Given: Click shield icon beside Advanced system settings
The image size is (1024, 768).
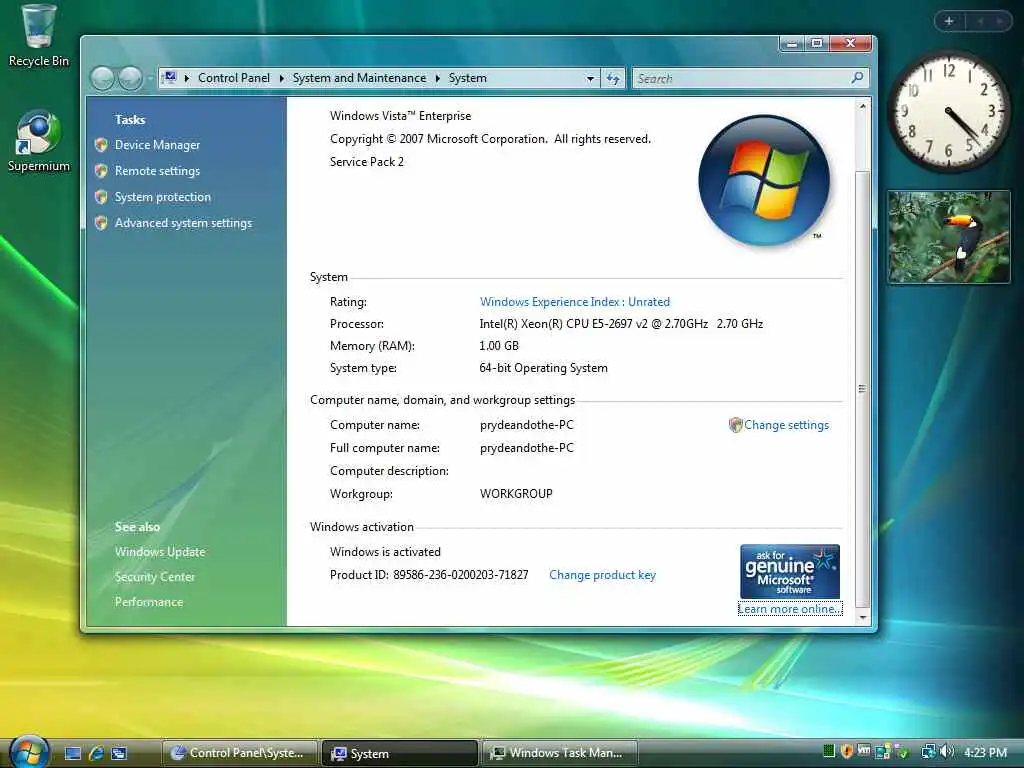Looking at the screenshot, I should pos(101,223).
